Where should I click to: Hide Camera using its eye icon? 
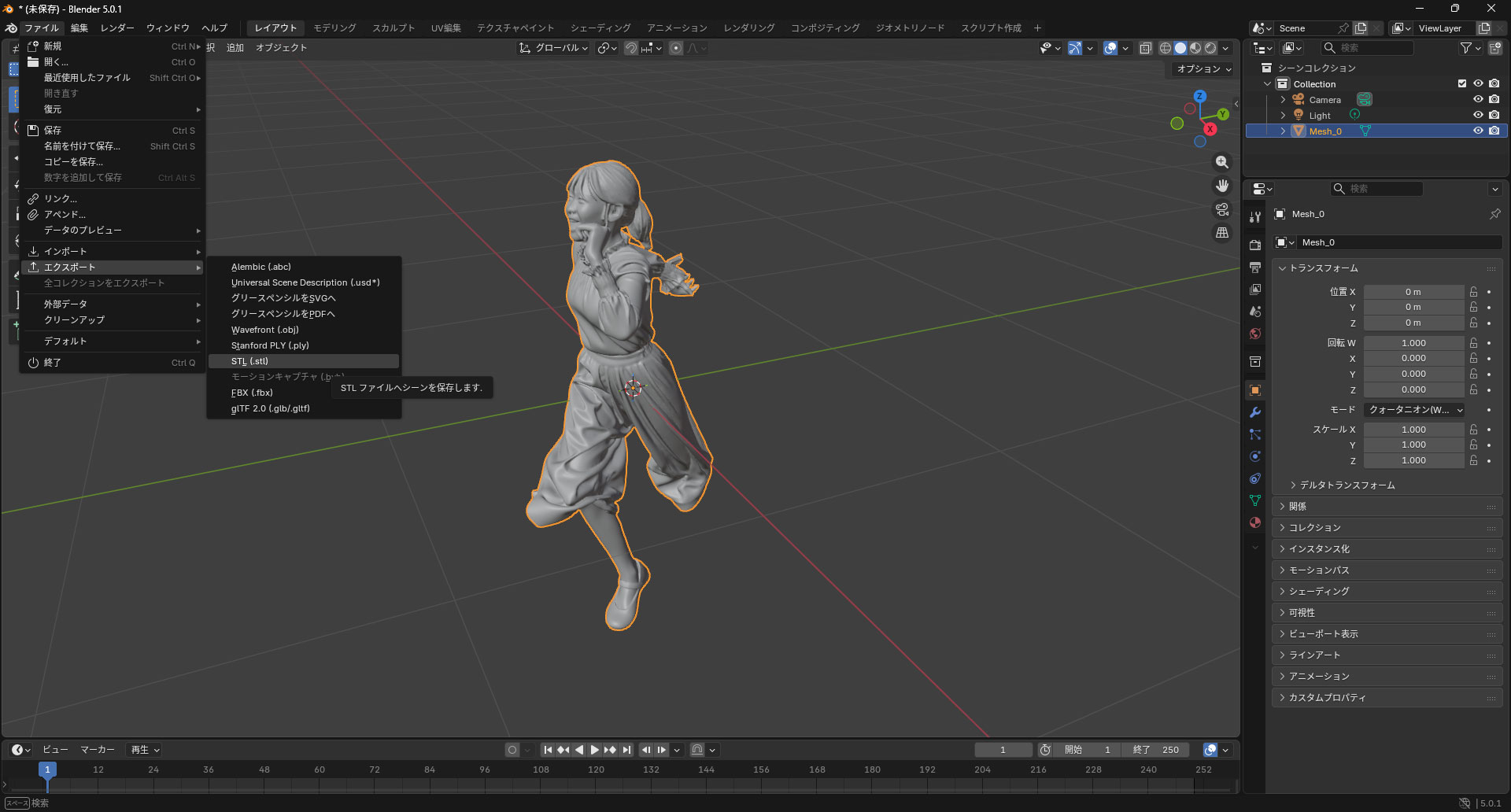pyautogui.click(x=1478, y=99)
